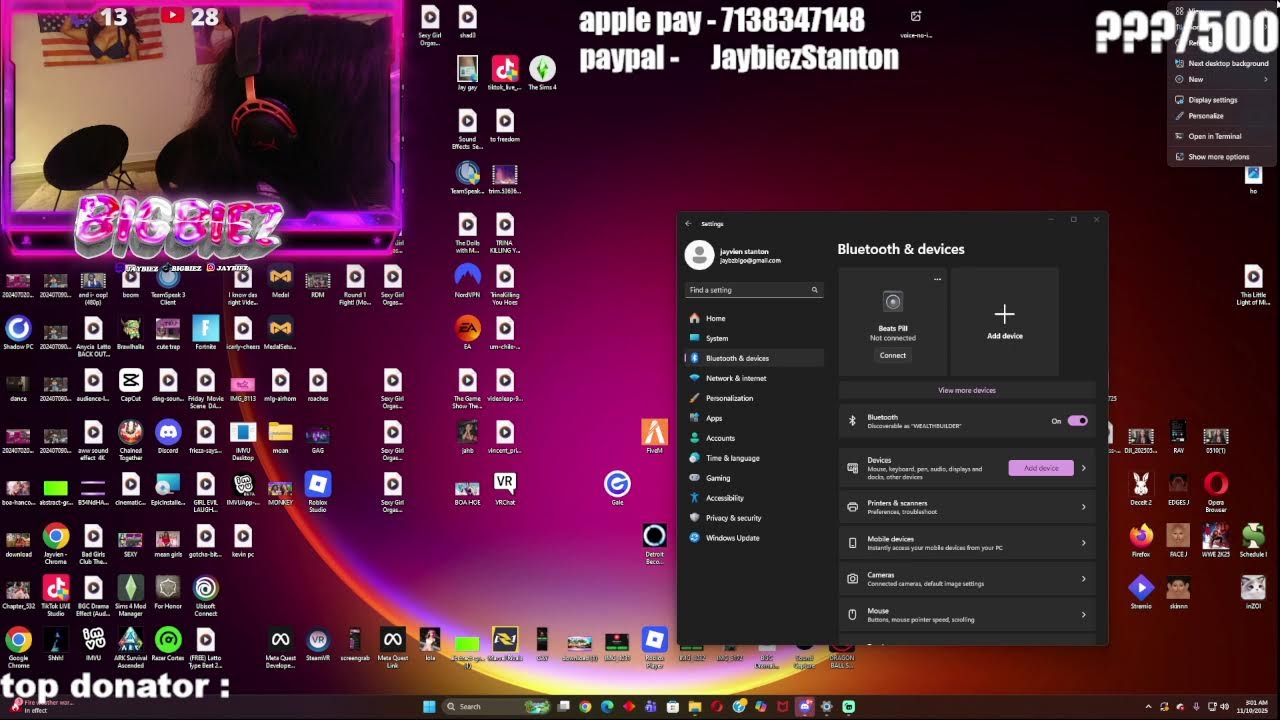This screenshot has height=720, width=1280.
Task: Open the Fortnite desktop icon
Action: pos(205,329)
